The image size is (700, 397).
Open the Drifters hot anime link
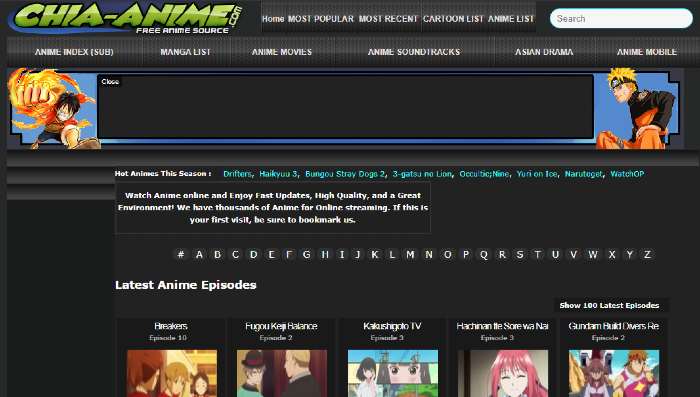click(238, 174)
